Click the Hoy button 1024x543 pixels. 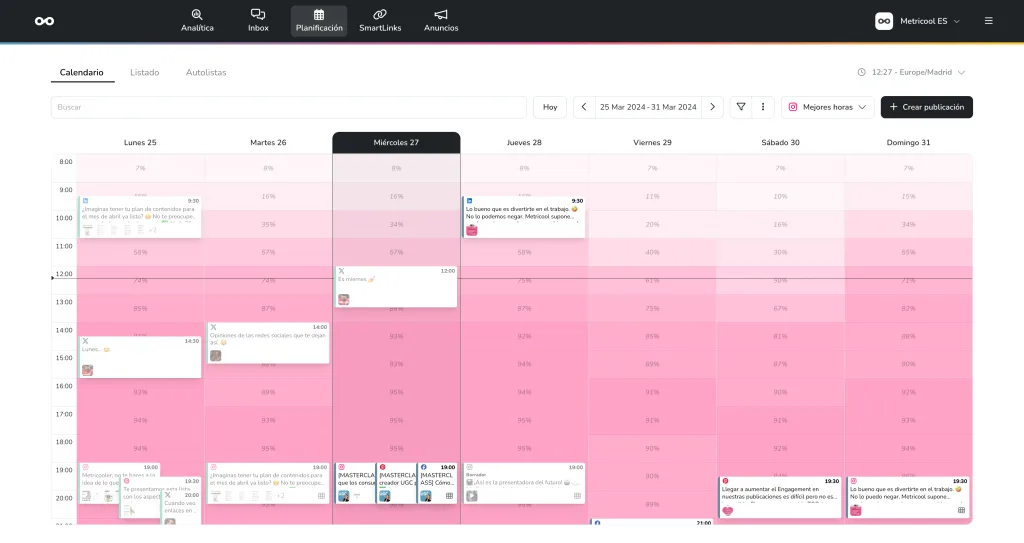549,107
